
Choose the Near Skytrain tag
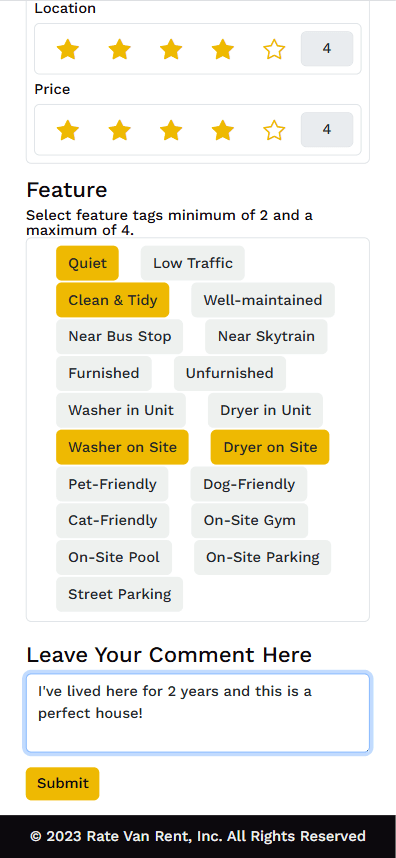coord(266,337)
